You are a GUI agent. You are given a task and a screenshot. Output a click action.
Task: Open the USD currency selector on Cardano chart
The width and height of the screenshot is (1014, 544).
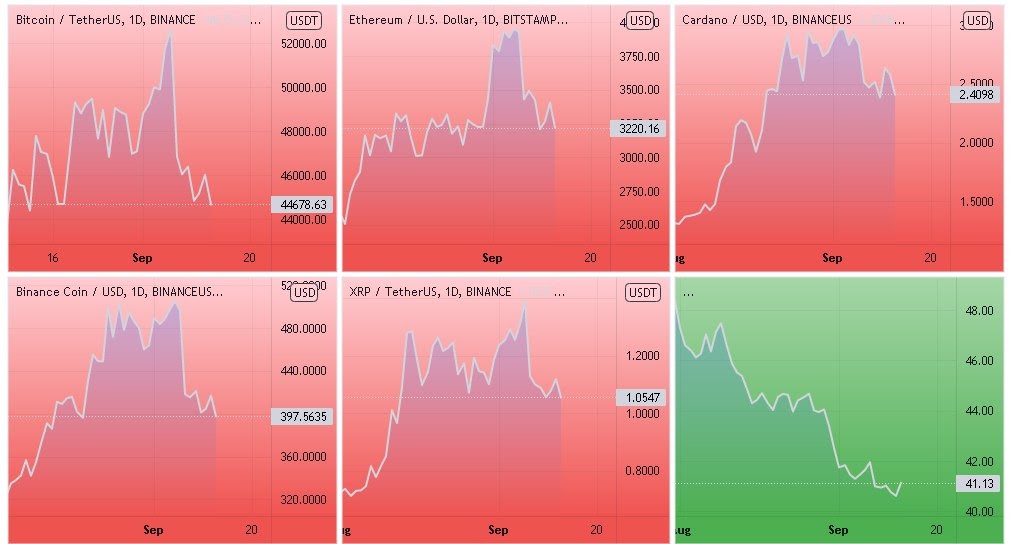pos(976,20)
